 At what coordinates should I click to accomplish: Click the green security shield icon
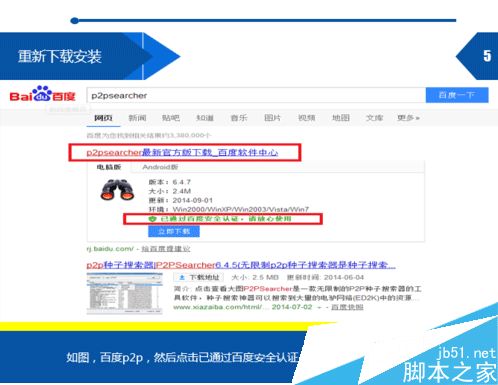[x=152, y=219]
